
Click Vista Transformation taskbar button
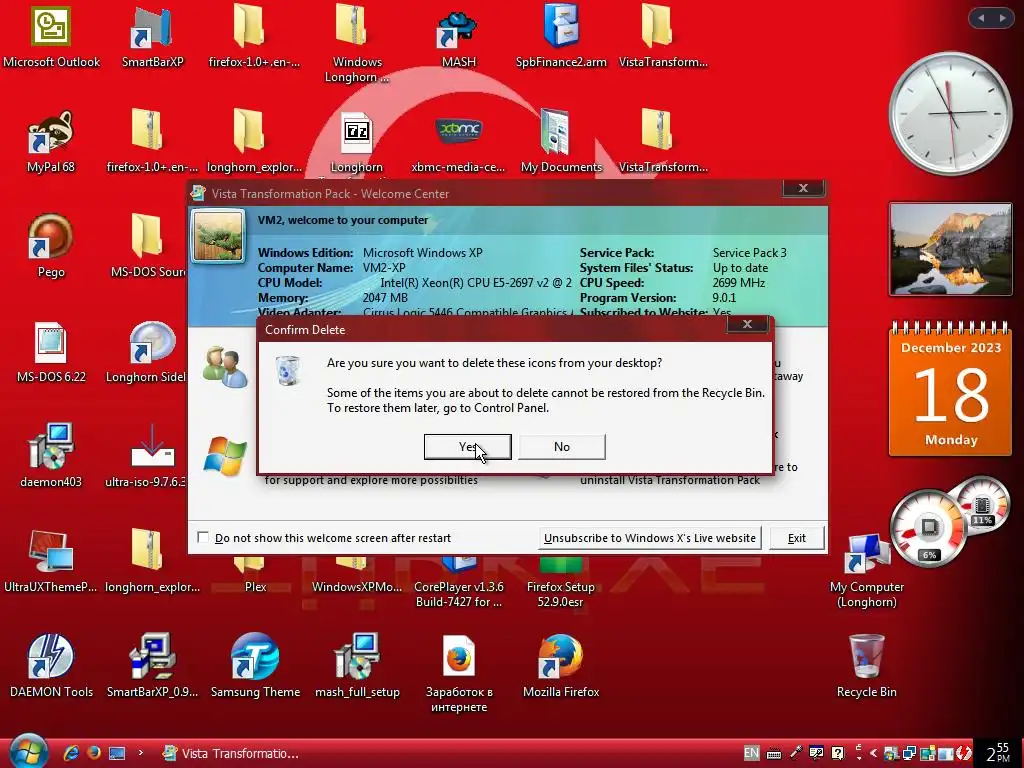coord(230,753)
